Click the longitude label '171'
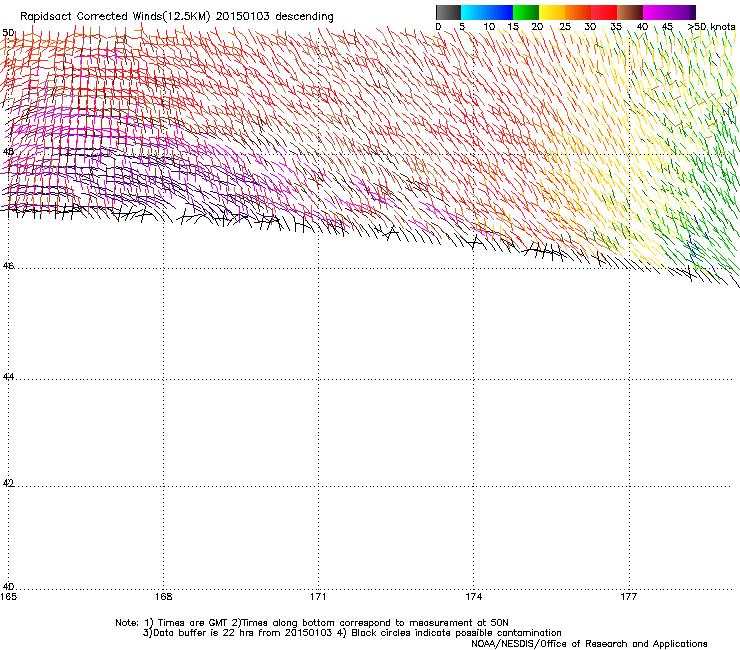The height and width of the screenshot is (650, 740). tap(318, 597)
